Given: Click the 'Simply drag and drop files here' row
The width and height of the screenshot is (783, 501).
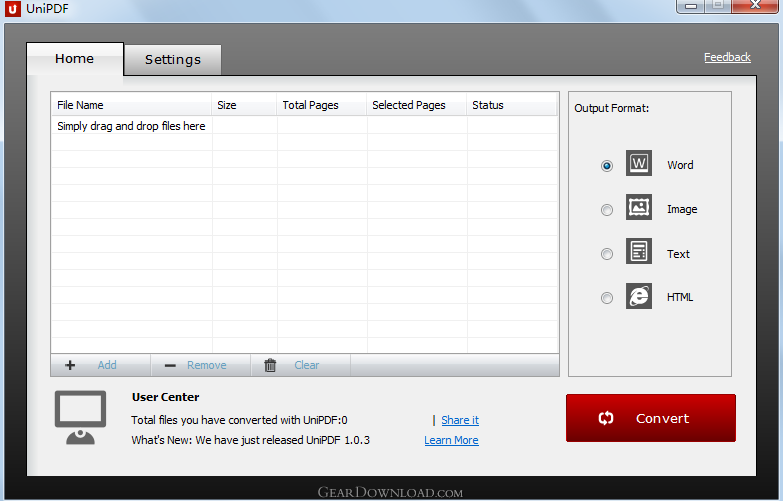Looking at the screenshot, I should [305, 126].
